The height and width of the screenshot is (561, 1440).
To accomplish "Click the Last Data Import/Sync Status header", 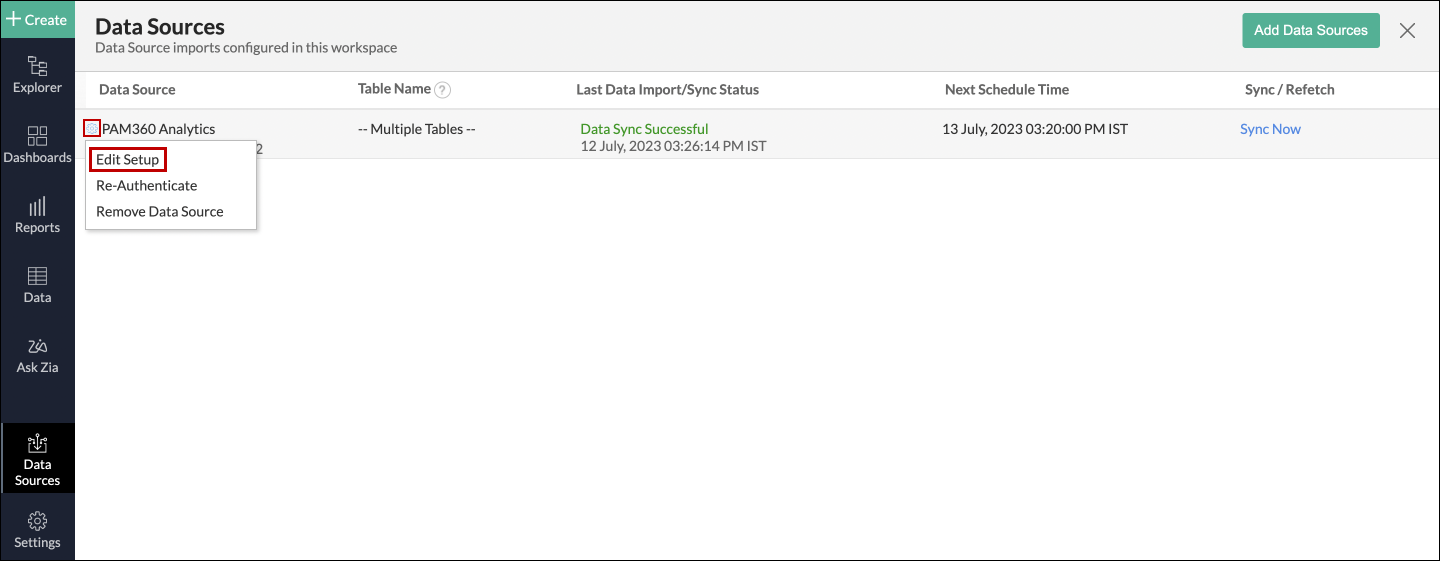I will tap(667, 90).
